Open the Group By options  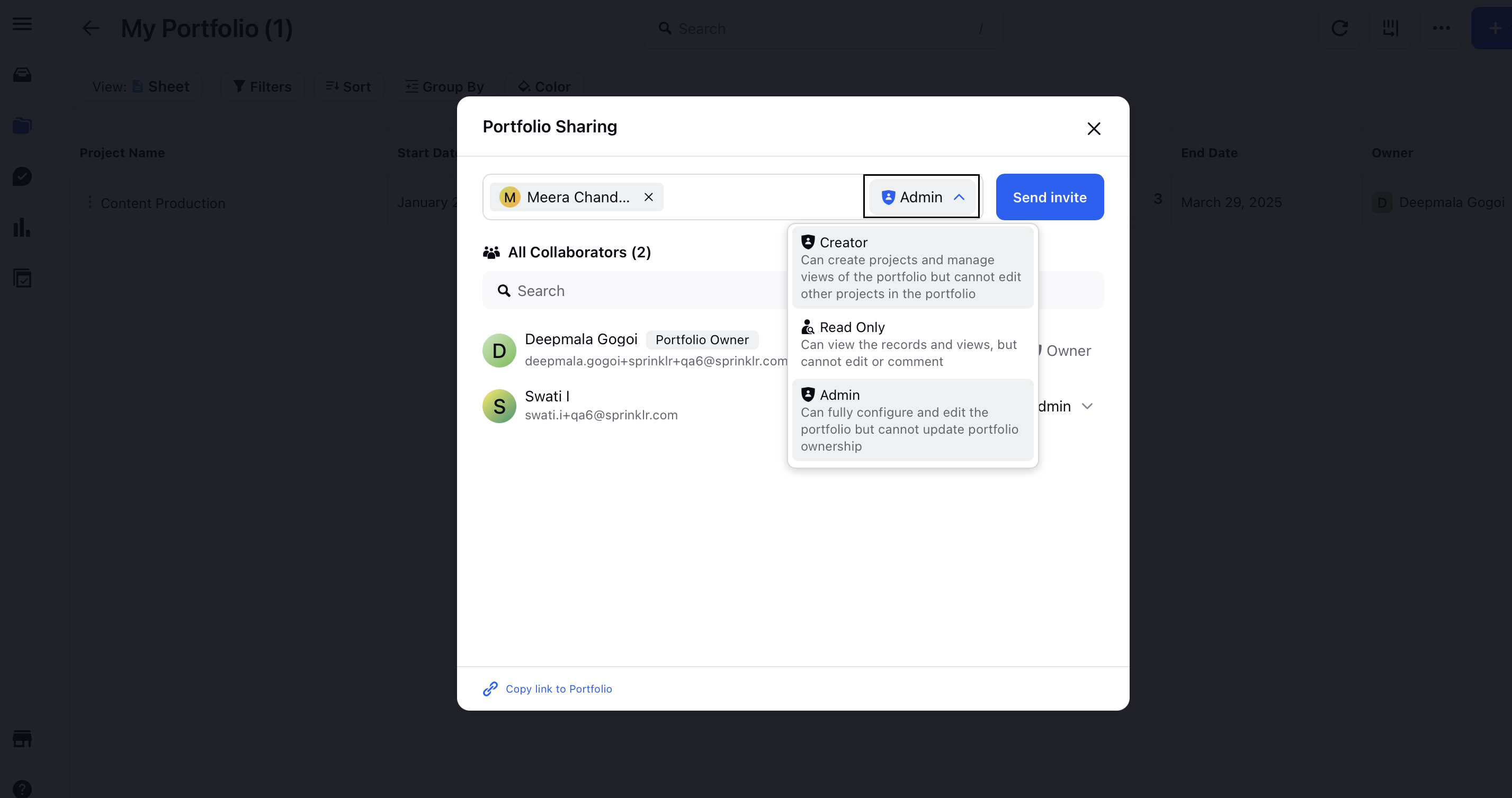point(444,87)
